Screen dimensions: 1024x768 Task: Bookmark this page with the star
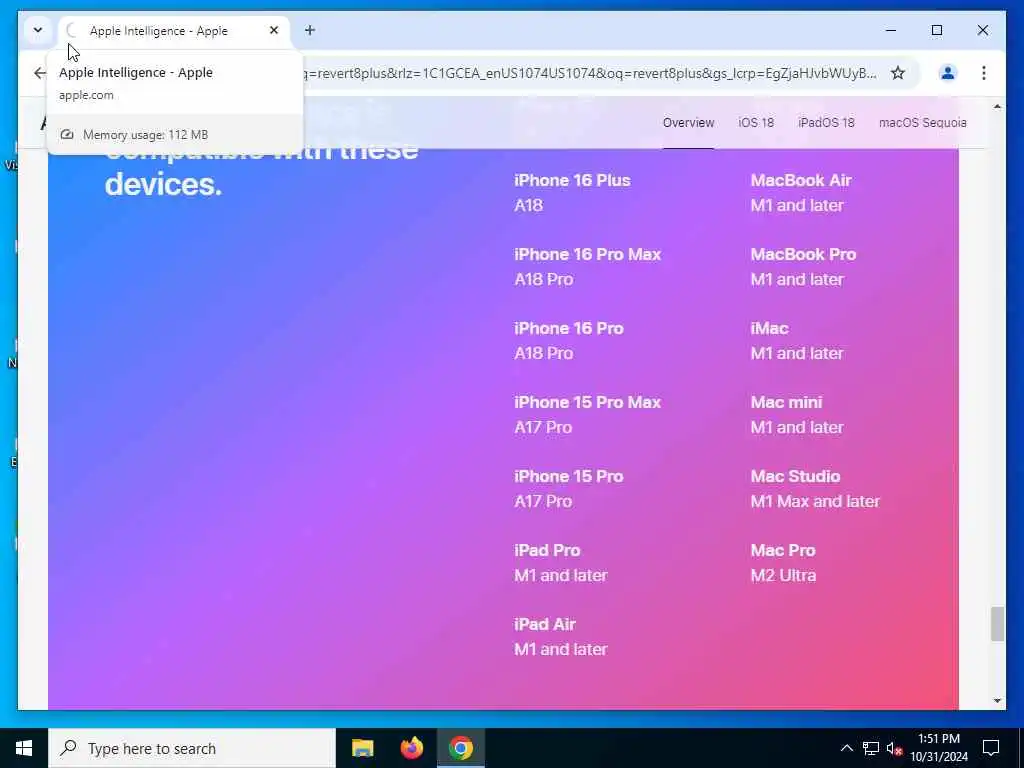pos(898,72)
